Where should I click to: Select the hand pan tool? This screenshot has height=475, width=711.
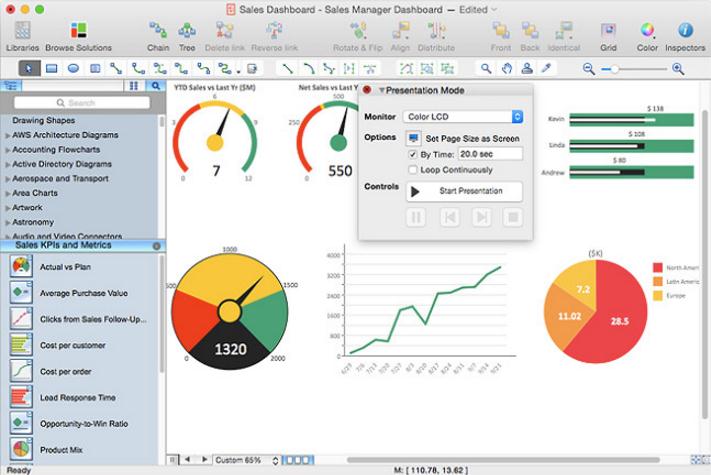click(x=506, y=68)
